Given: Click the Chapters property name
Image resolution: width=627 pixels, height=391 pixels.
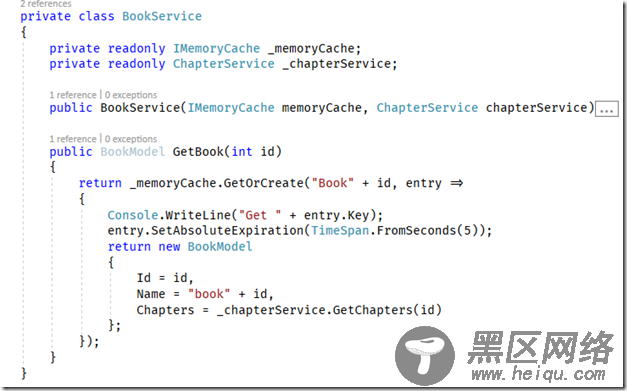Looking at the screenshot, I should point(165,310).
